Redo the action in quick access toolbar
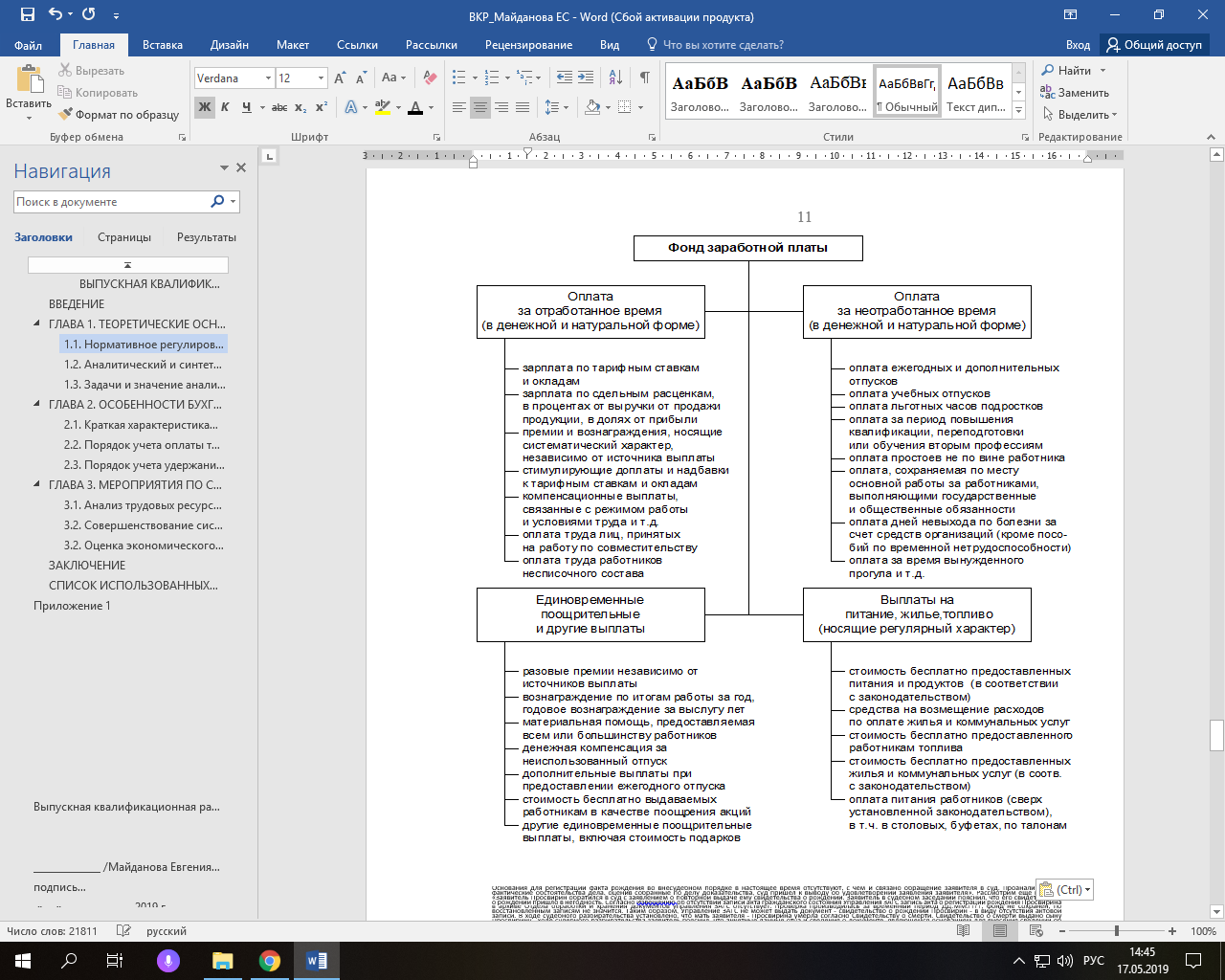Image resolution: width=1225 pixels, height=980 pixels. 89,15
